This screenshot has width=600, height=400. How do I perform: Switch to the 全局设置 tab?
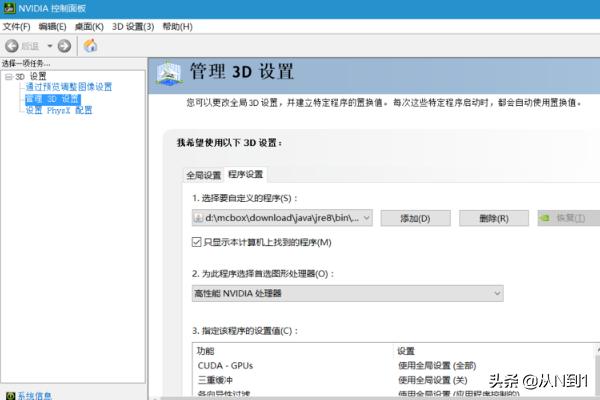pyautogui.click(x=204, y=175)
